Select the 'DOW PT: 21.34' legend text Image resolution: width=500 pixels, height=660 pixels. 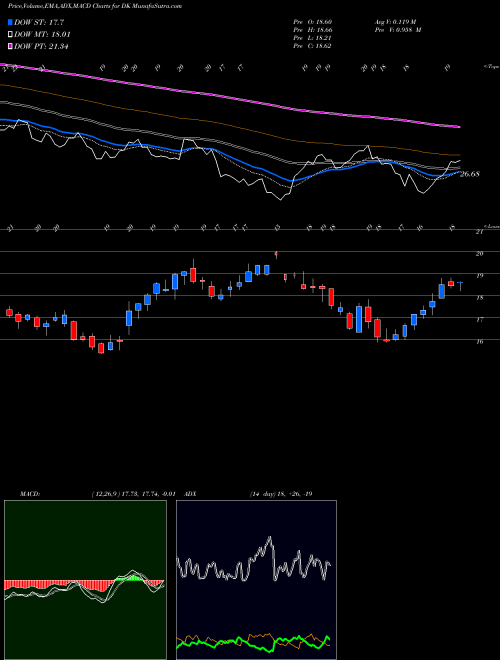pyautogui.click(x=41, y=46)
